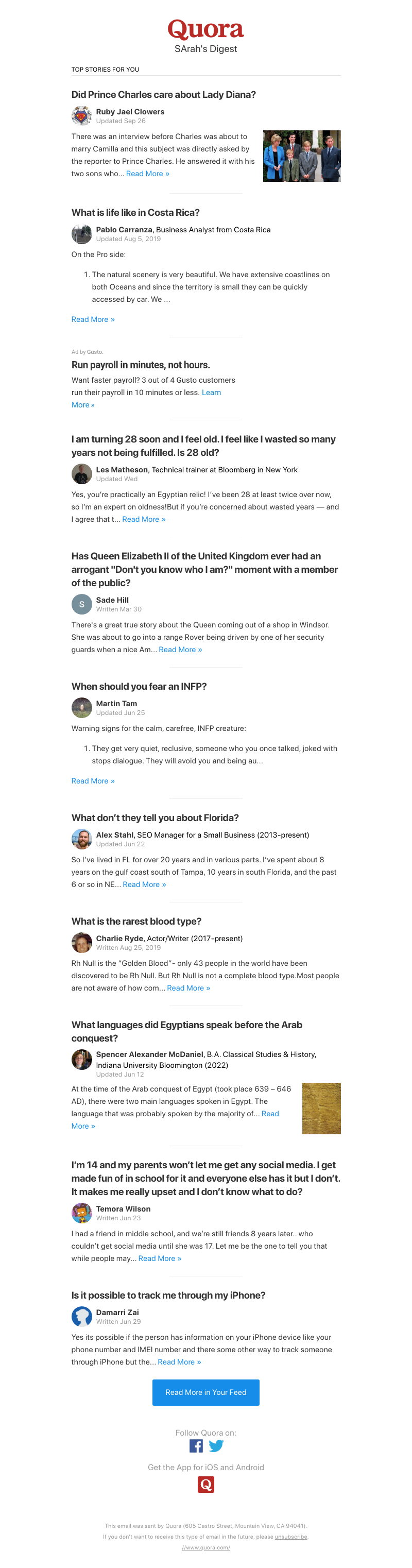Click Alex Stahl's profile picture
This screenshot has height=1568, width=412.
[x=81, y=839]
